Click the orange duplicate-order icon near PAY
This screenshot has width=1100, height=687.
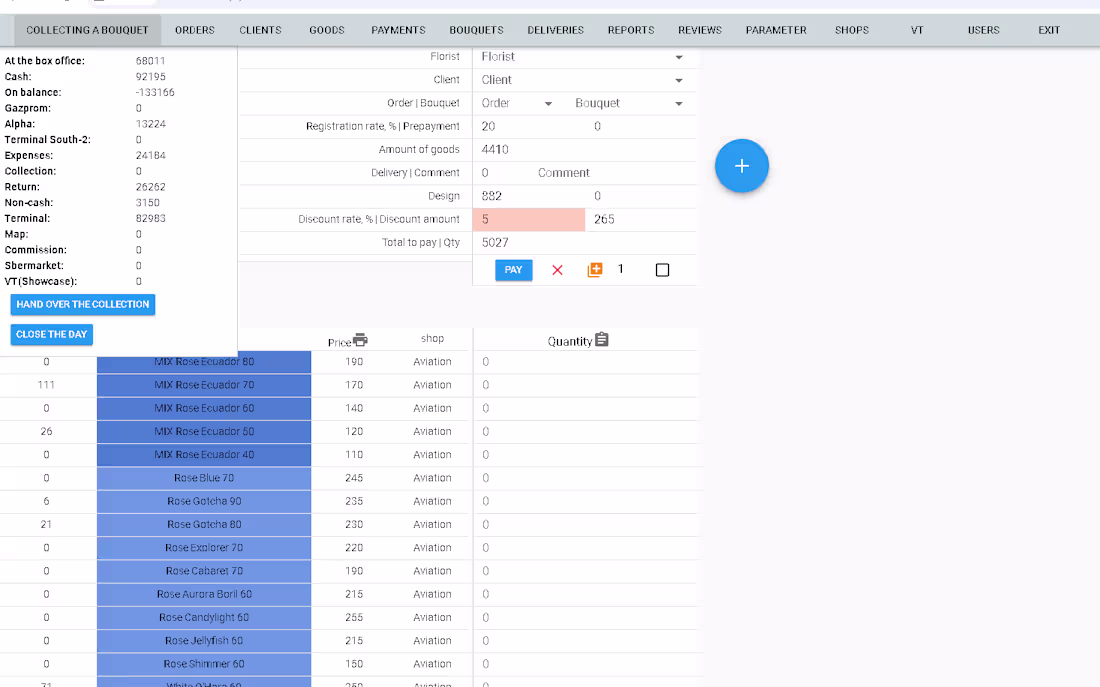click(595, 269)
